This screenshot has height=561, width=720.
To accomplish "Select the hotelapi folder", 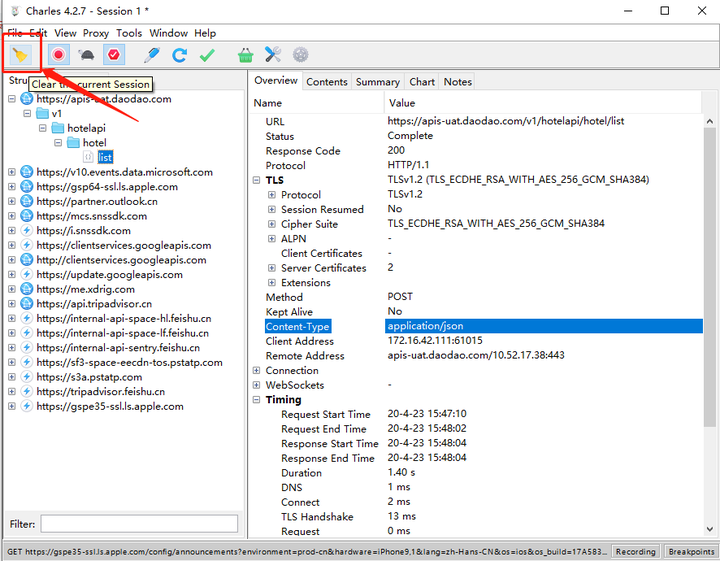I will [86, 128].
